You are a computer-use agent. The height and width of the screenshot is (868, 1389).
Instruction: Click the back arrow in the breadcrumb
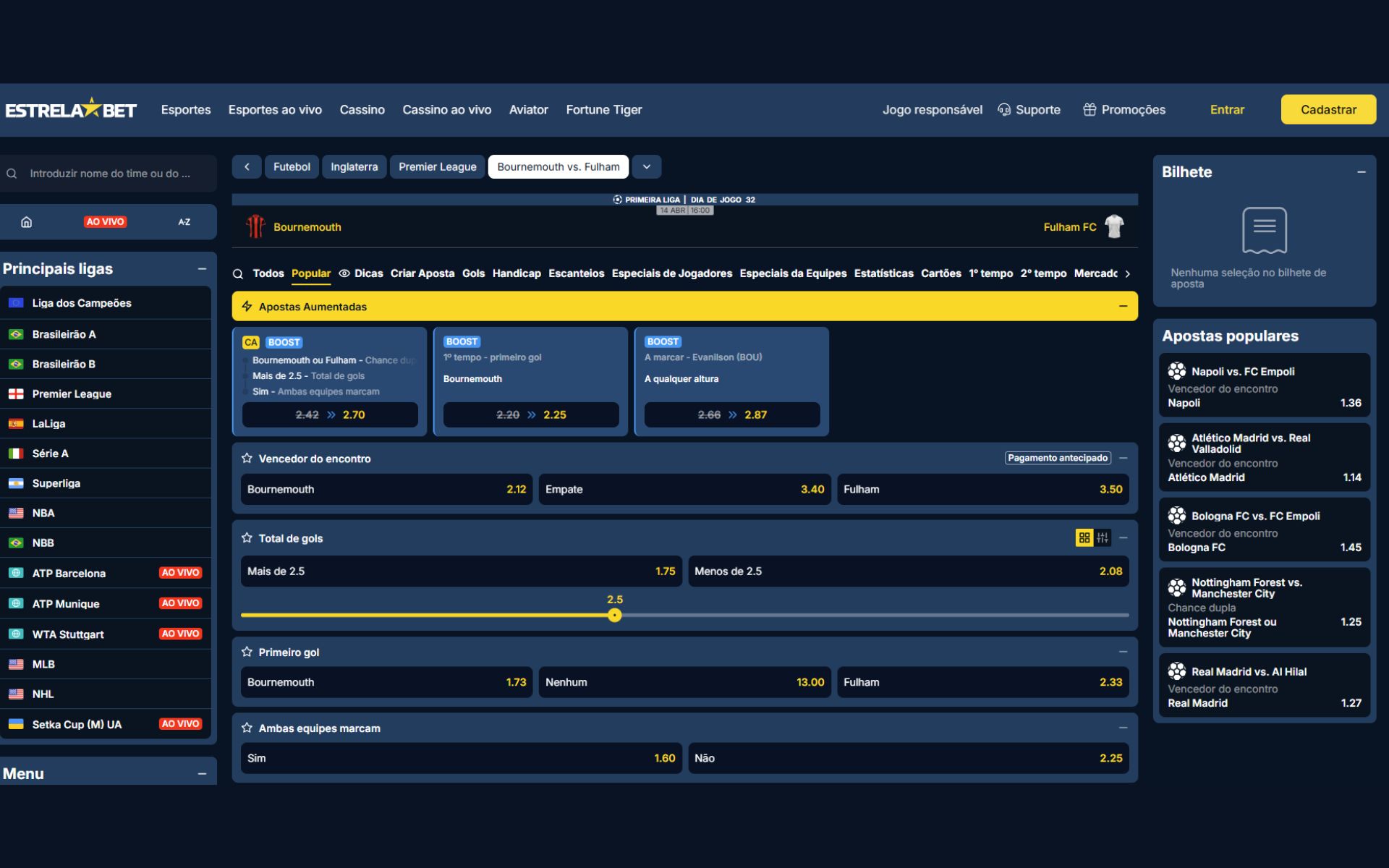click(x=247, y=166)
